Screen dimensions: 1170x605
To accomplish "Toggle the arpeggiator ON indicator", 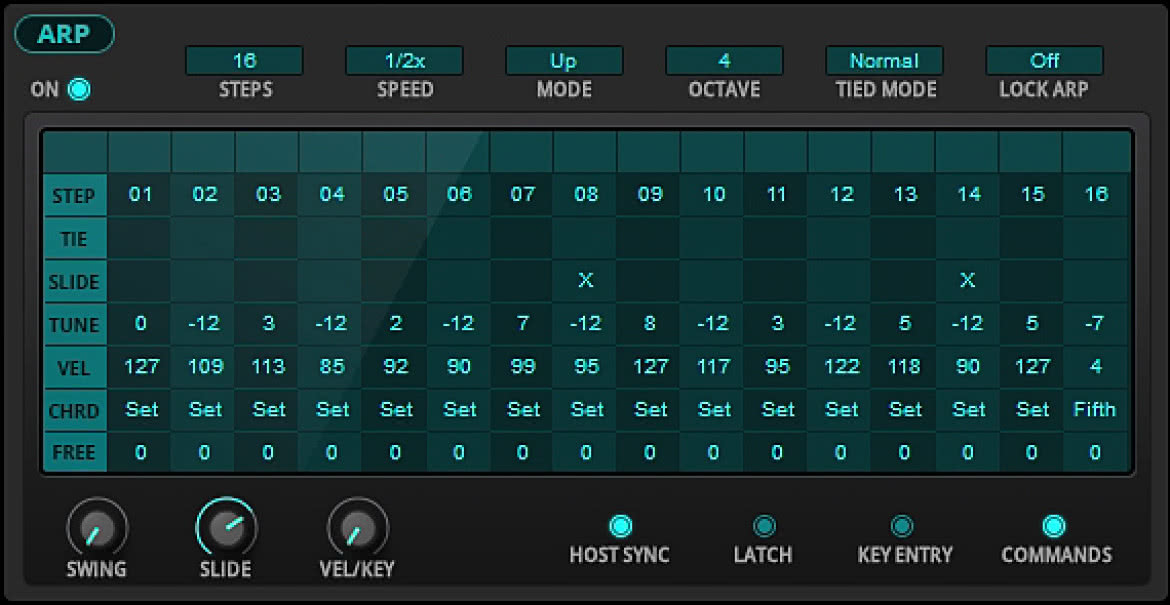I will point(78,90).
